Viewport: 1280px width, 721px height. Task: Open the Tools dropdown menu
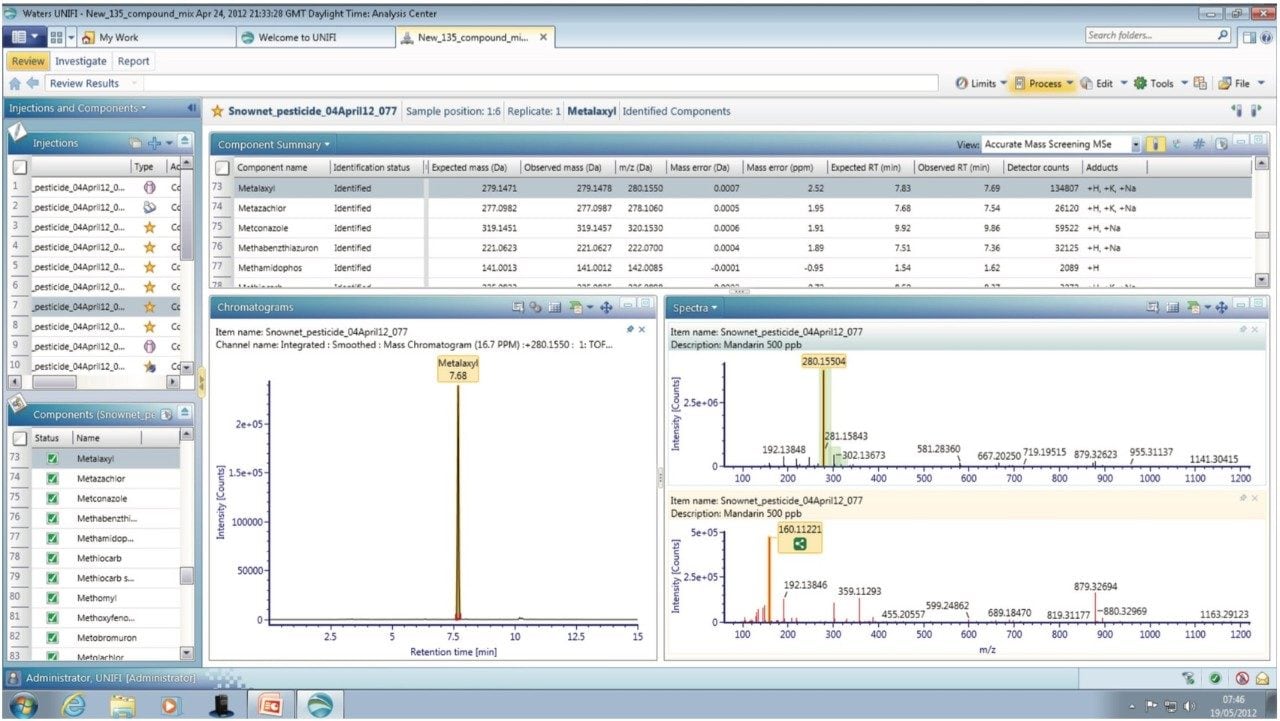click(1161, 84)
